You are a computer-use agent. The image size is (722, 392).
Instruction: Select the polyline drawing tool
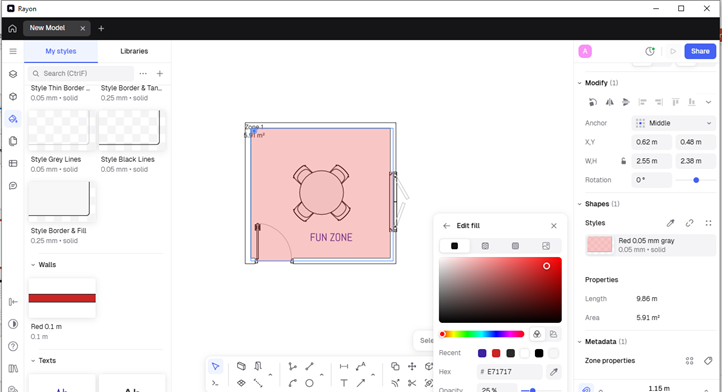click(292, 366)
